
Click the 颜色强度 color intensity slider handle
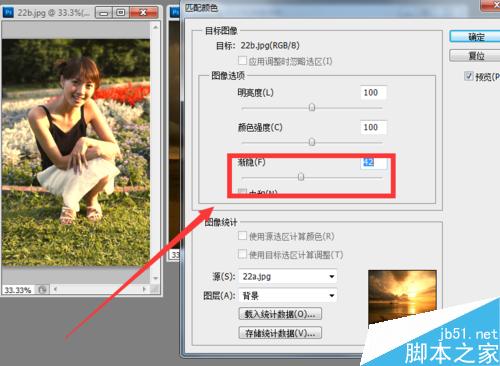tap(312, 142)
